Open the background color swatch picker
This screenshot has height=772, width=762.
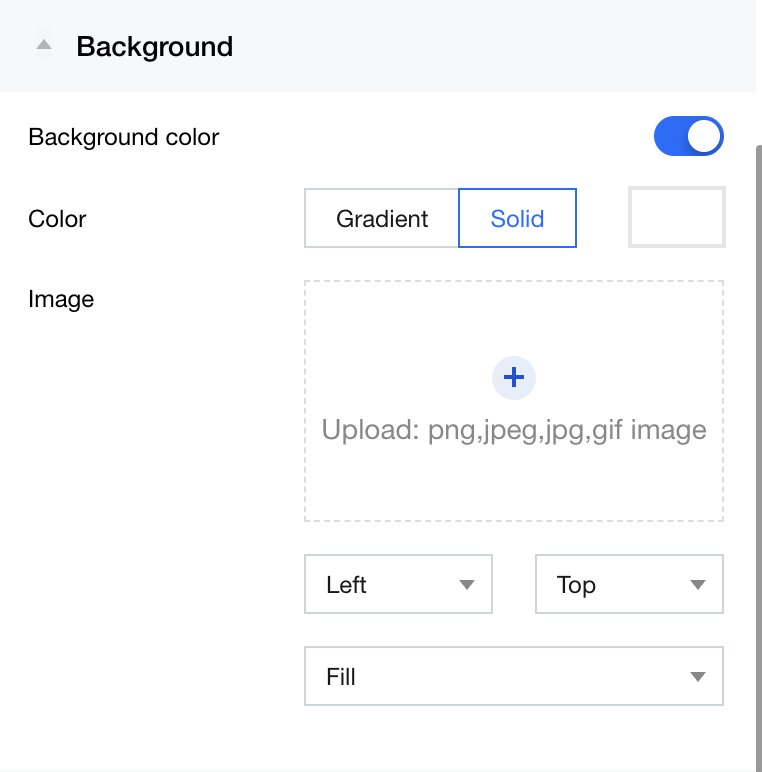point(676,217)
